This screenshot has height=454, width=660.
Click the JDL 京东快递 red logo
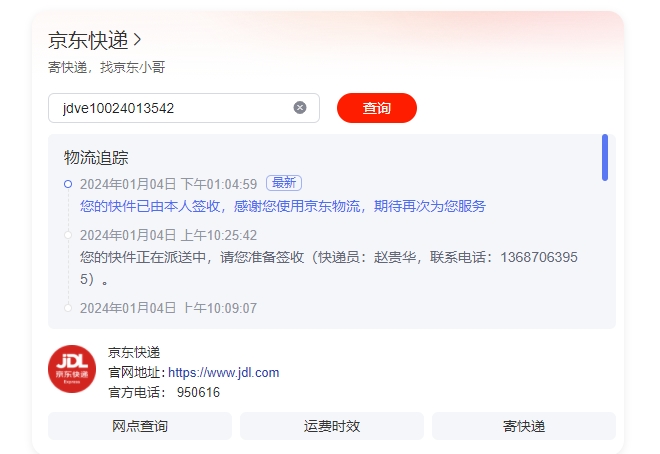(x=72, y=369)
